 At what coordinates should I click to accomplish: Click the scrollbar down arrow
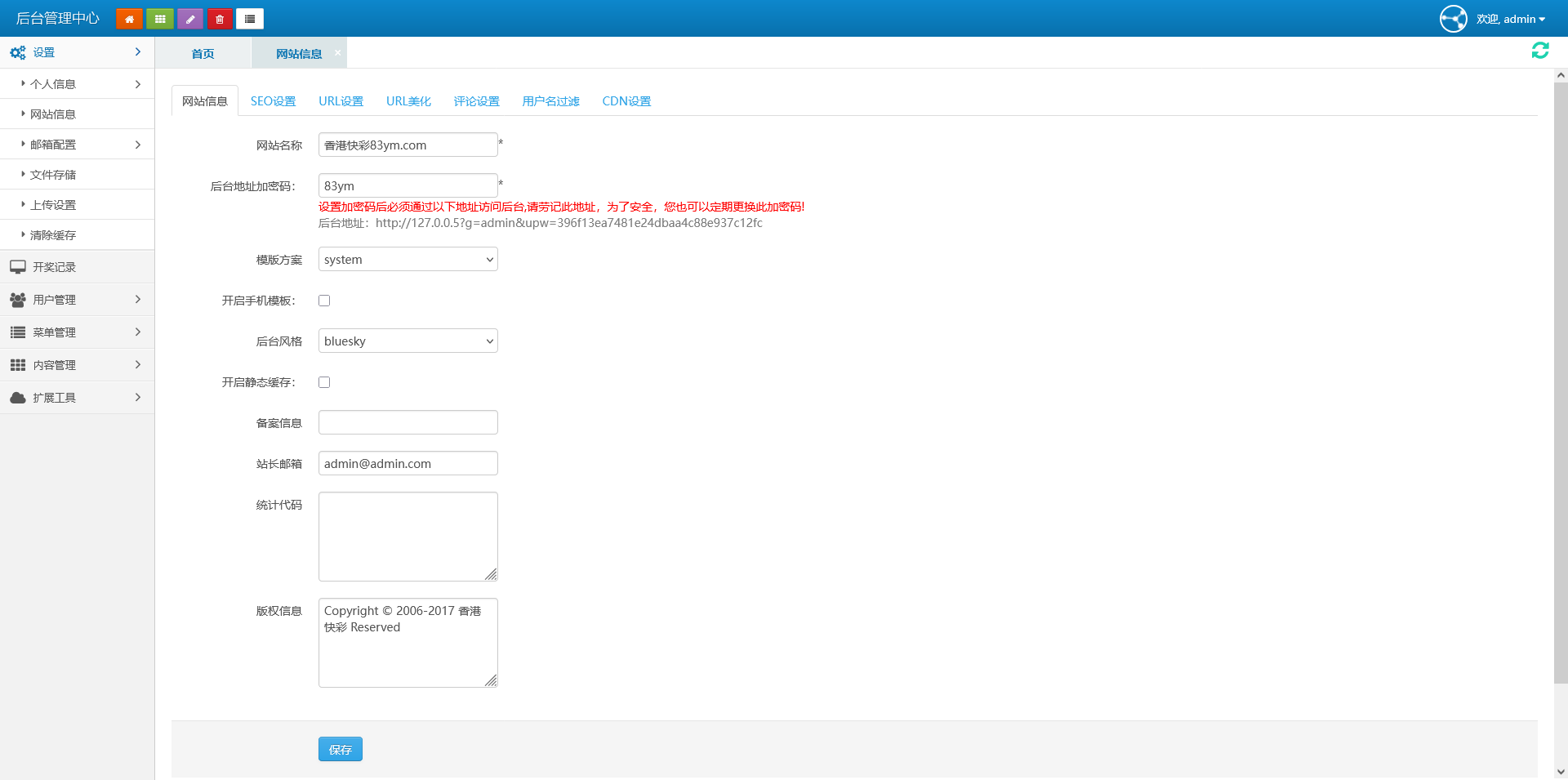(x=1561, y=772)
